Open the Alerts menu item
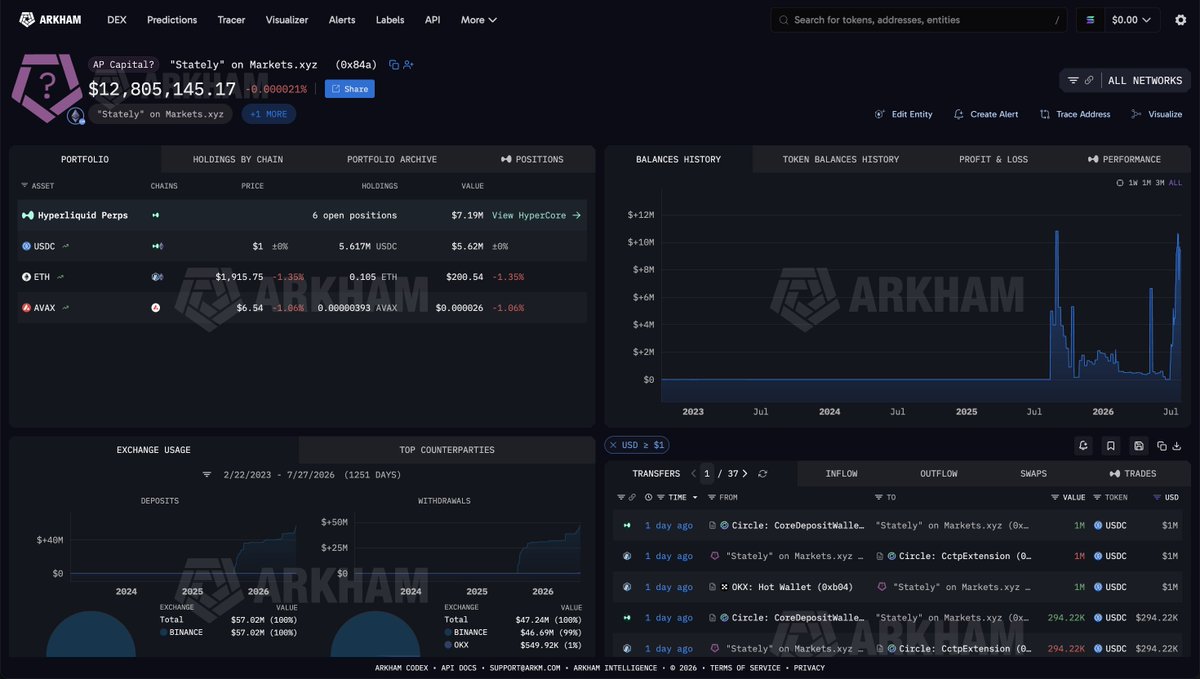 342,20
